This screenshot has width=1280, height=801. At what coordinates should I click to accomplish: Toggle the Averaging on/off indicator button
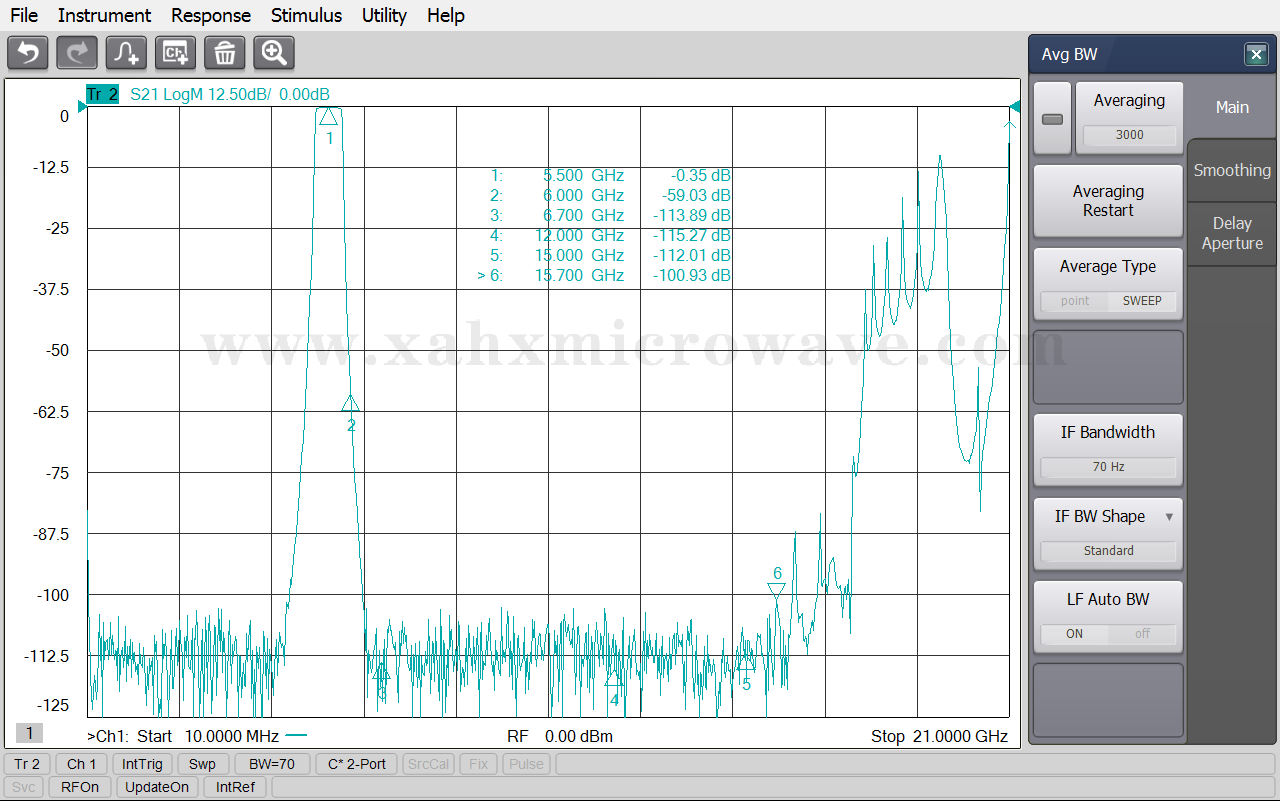point(1052,119)
